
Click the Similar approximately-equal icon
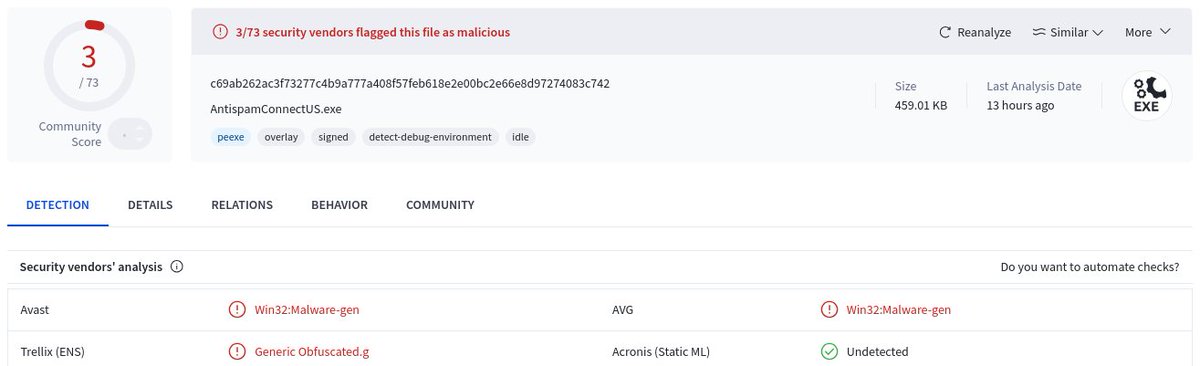(x=1038, y=32)
